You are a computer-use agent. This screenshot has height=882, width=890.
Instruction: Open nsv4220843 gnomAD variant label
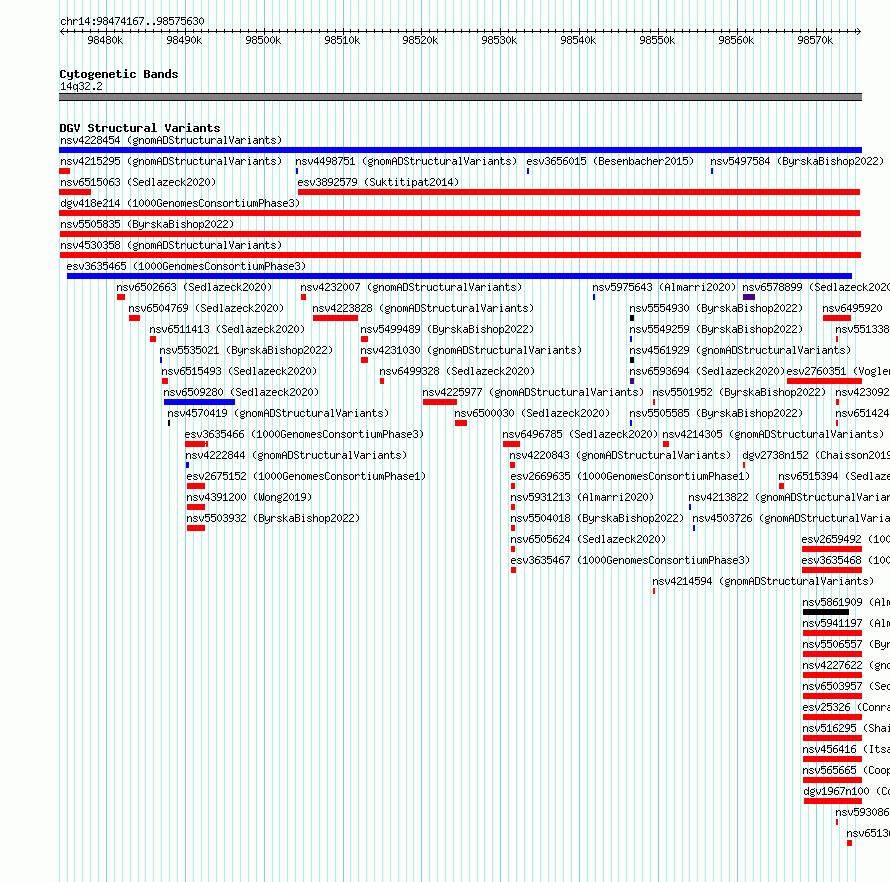point(620,455)
